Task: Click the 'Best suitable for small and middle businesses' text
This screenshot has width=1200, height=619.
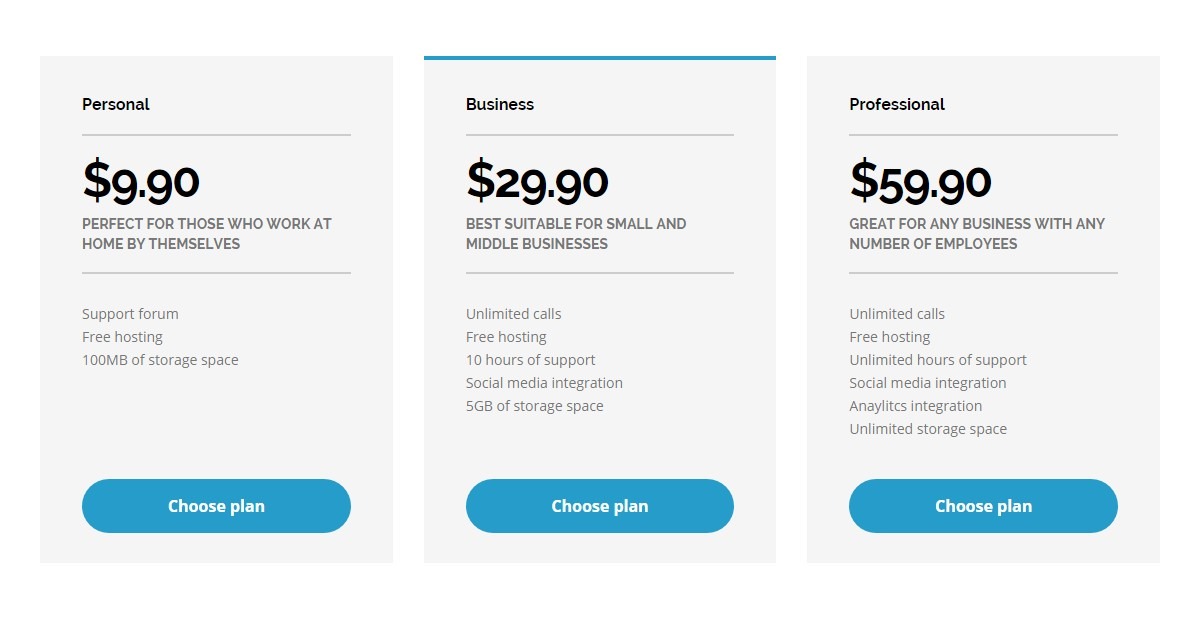Action: (x=576, y=234)
